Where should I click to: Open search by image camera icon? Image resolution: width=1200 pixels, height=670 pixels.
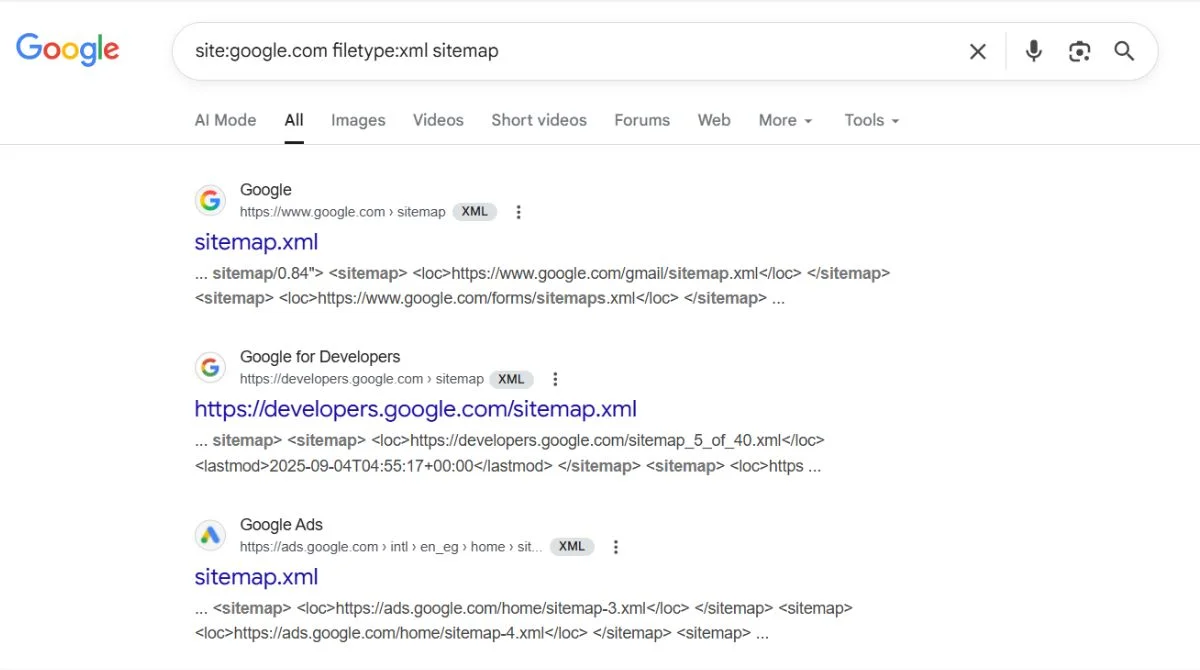pos(1079,51)
